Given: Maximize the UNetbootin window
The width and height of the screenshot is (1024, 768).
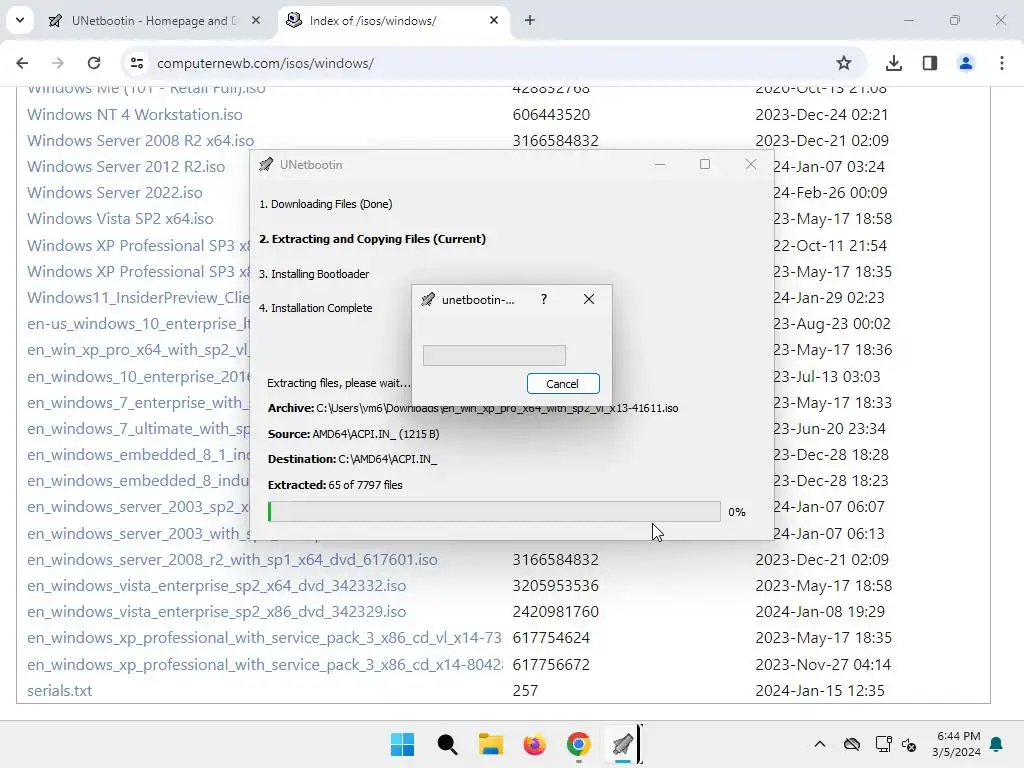Looking at the screenshot, I should (x=705, y=165).
